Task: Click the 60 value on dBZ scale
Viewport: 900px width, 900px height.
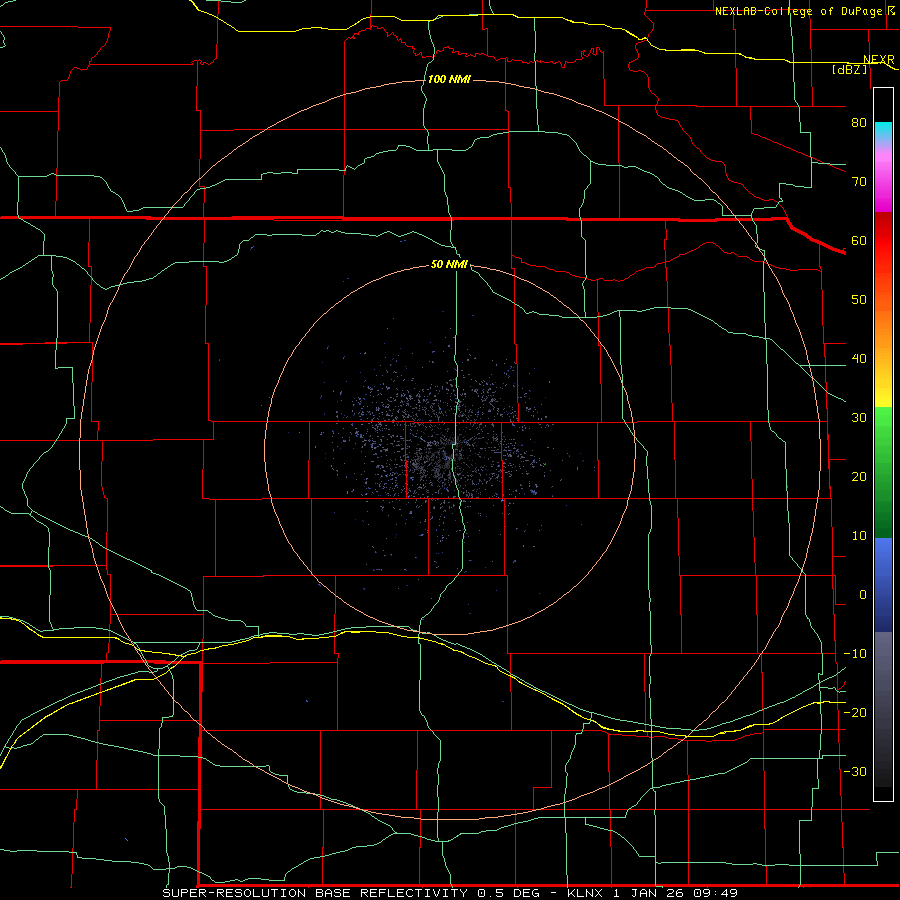Action: click(859, 240)
